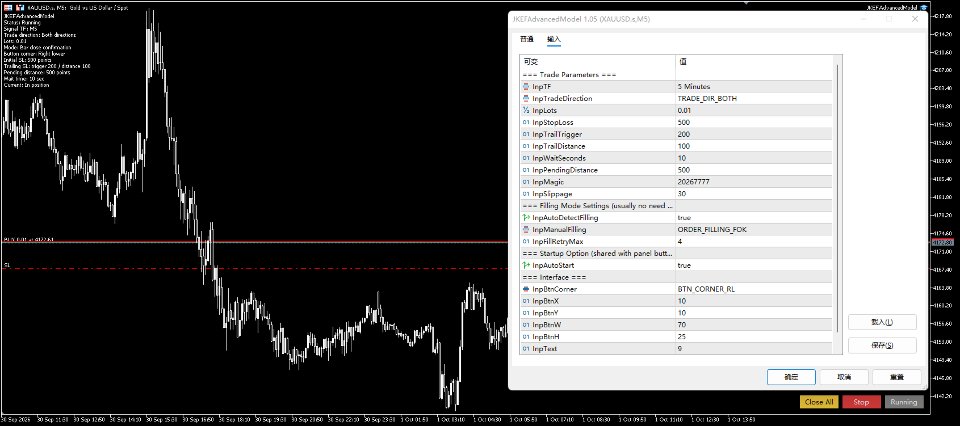960x426 pixels.
Task: Edit the InpBtnW value 70
Action: pos(754,325)
